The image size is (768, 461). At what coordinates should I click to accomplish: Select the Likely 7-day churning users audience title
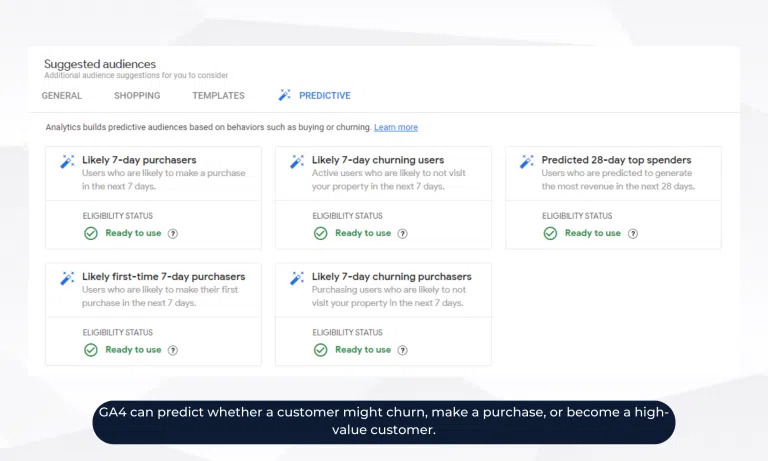(377, 160)
